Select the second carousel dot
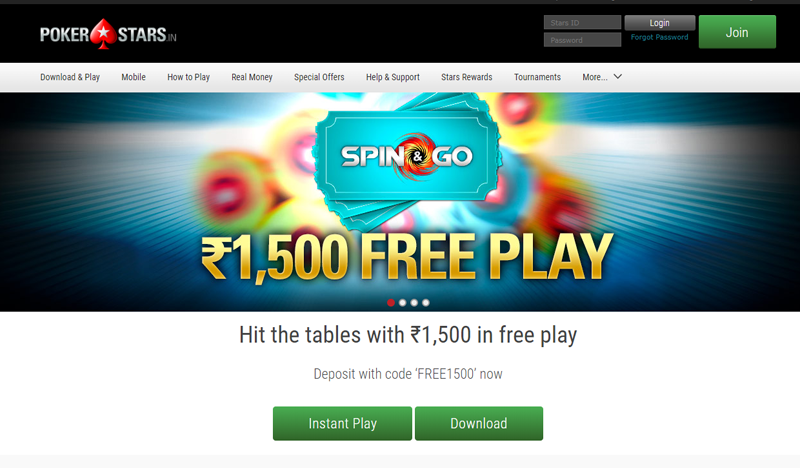 click(x=403, y=303)
